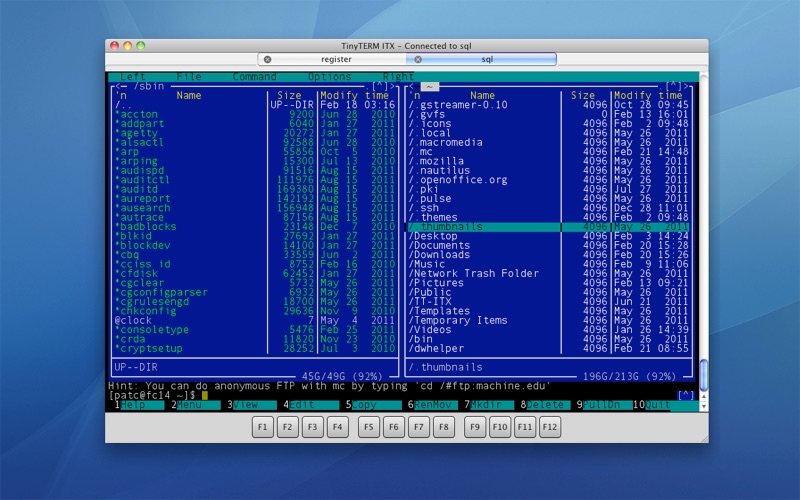Click the left panel Size column header
800x500 pixels.
[x=289, y=95]
